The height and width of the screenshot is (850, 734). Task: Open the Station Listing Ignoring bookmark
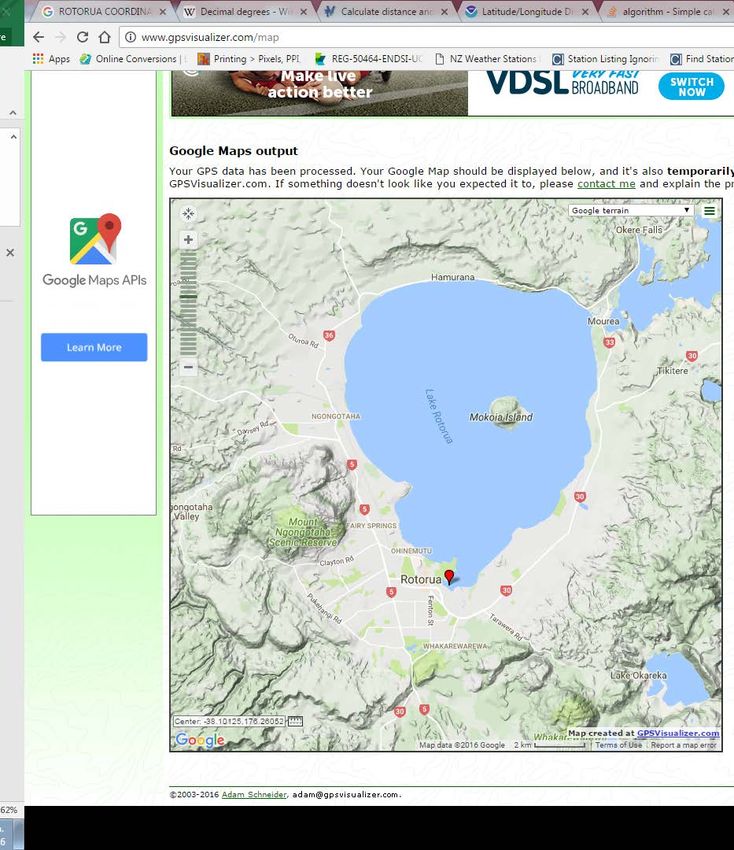click(x=605, y=59)
